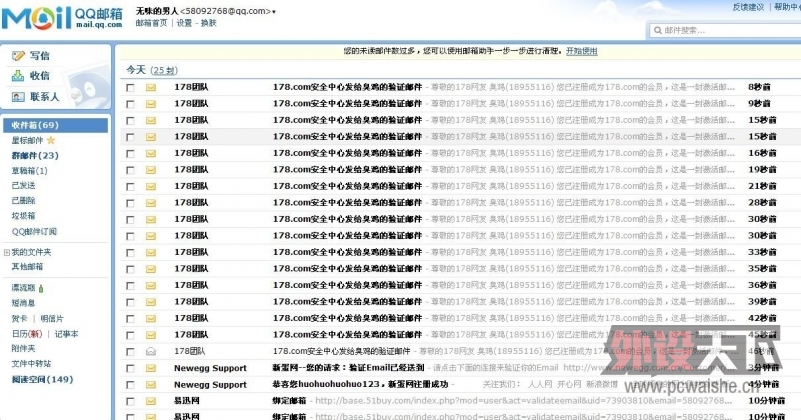801x420 pixels.
Task: Click the star icon next to 星标邮件
Action: click(51, 140)
